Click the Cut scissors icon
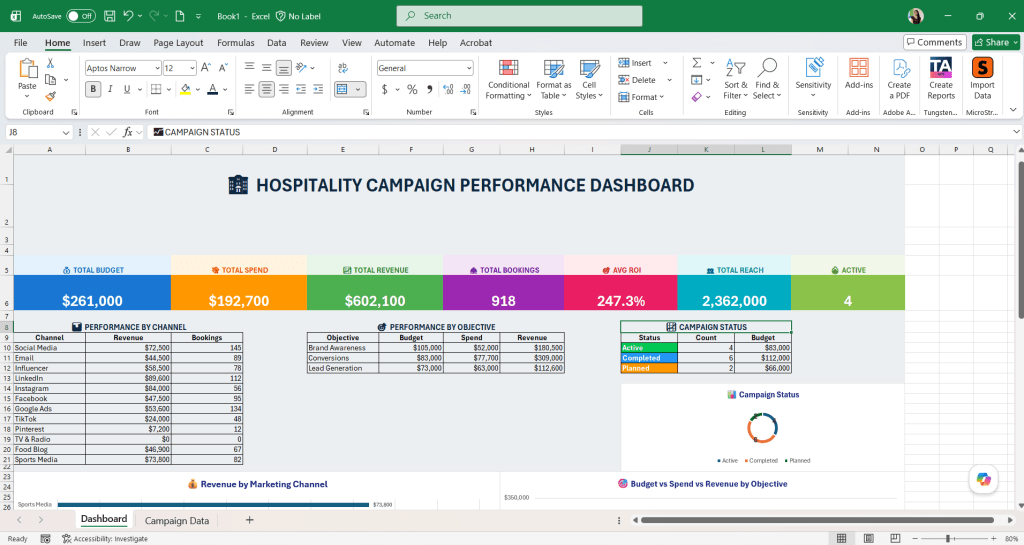 tap(50, 63)
